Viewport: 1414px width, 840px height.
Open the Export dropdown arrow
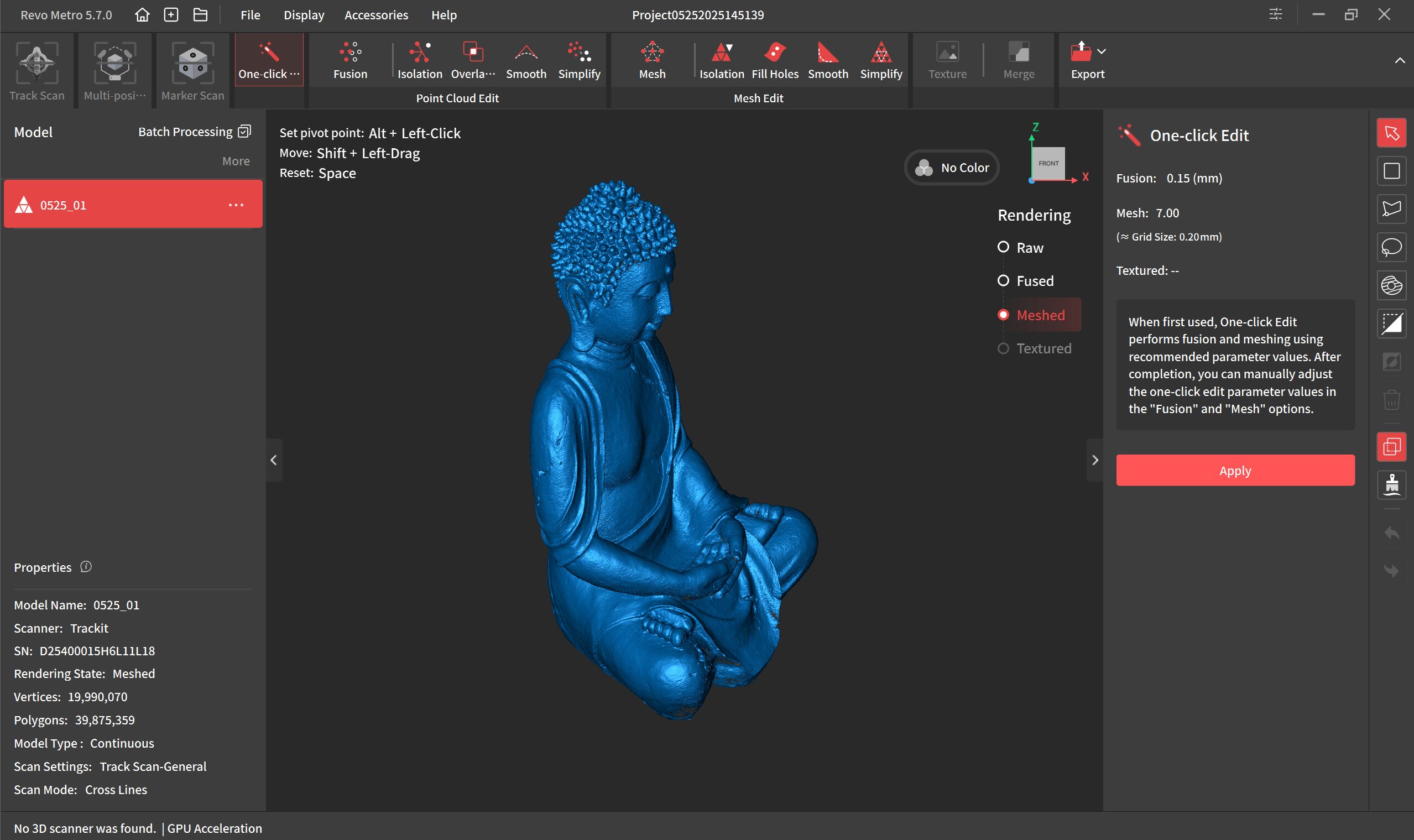pos(1101,51)
